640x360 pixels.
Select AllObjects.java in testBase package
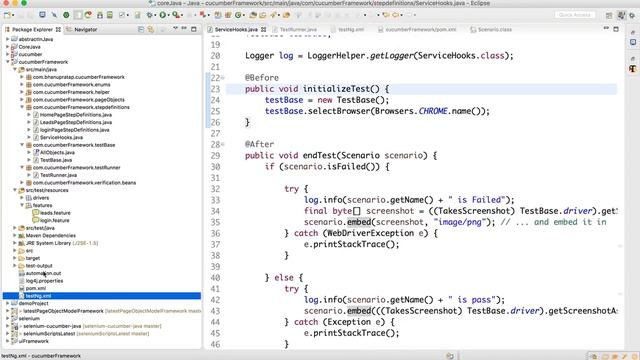tap(57, 153)
